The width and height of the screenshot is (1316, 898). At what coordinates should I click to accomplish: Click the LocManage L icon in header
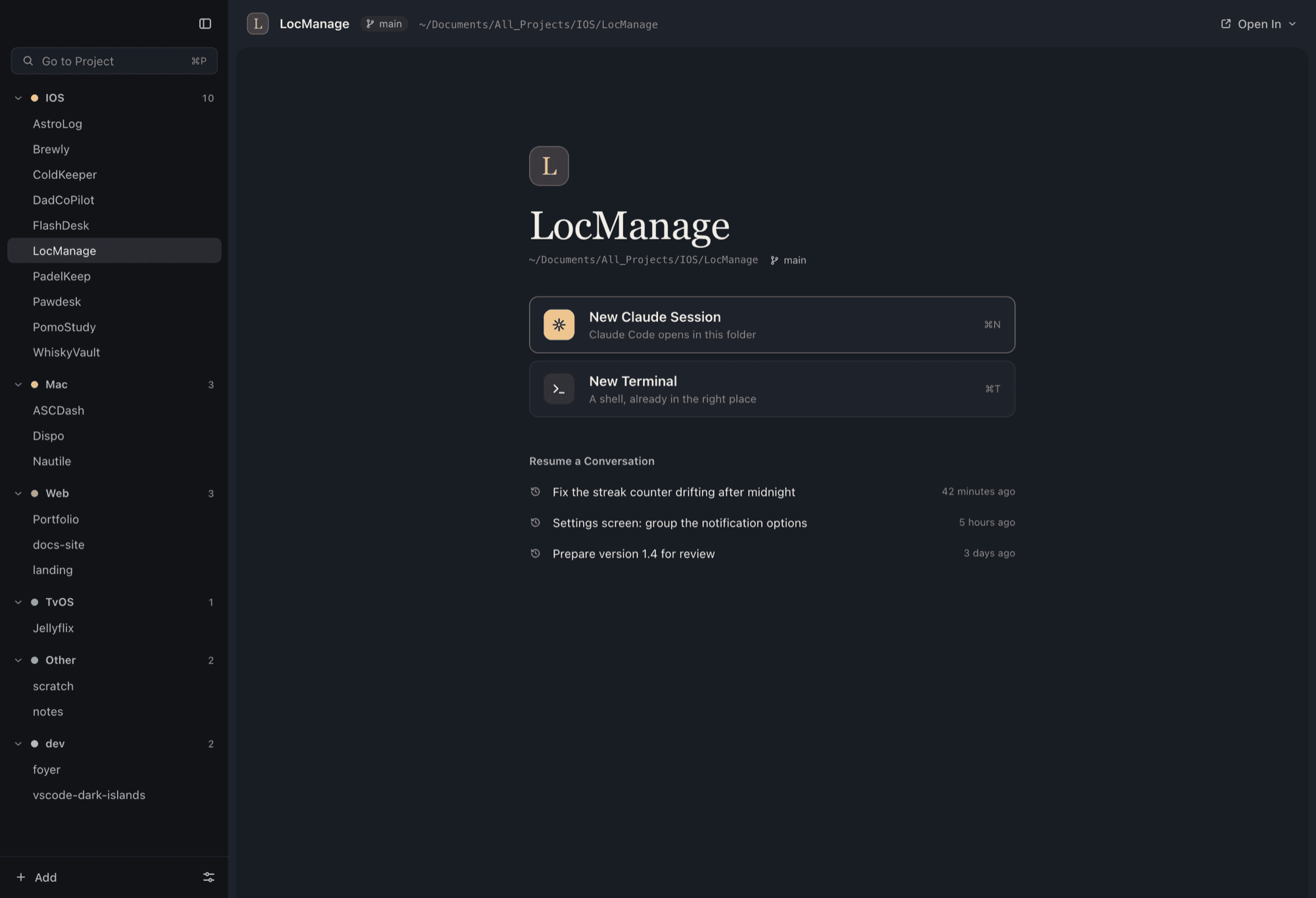coord(257,24)
